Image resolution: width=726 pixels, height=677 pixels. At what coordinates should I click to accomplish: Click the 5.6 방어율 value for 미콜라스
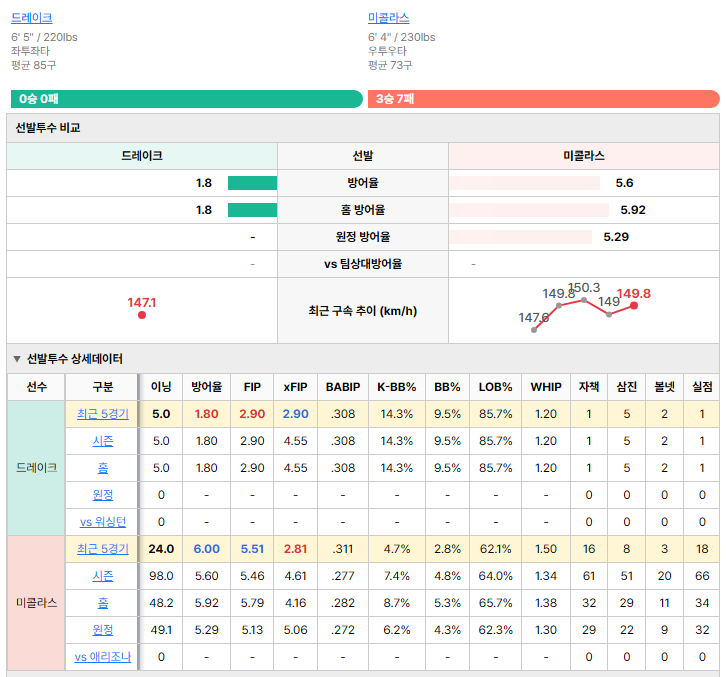coord(624,183)
